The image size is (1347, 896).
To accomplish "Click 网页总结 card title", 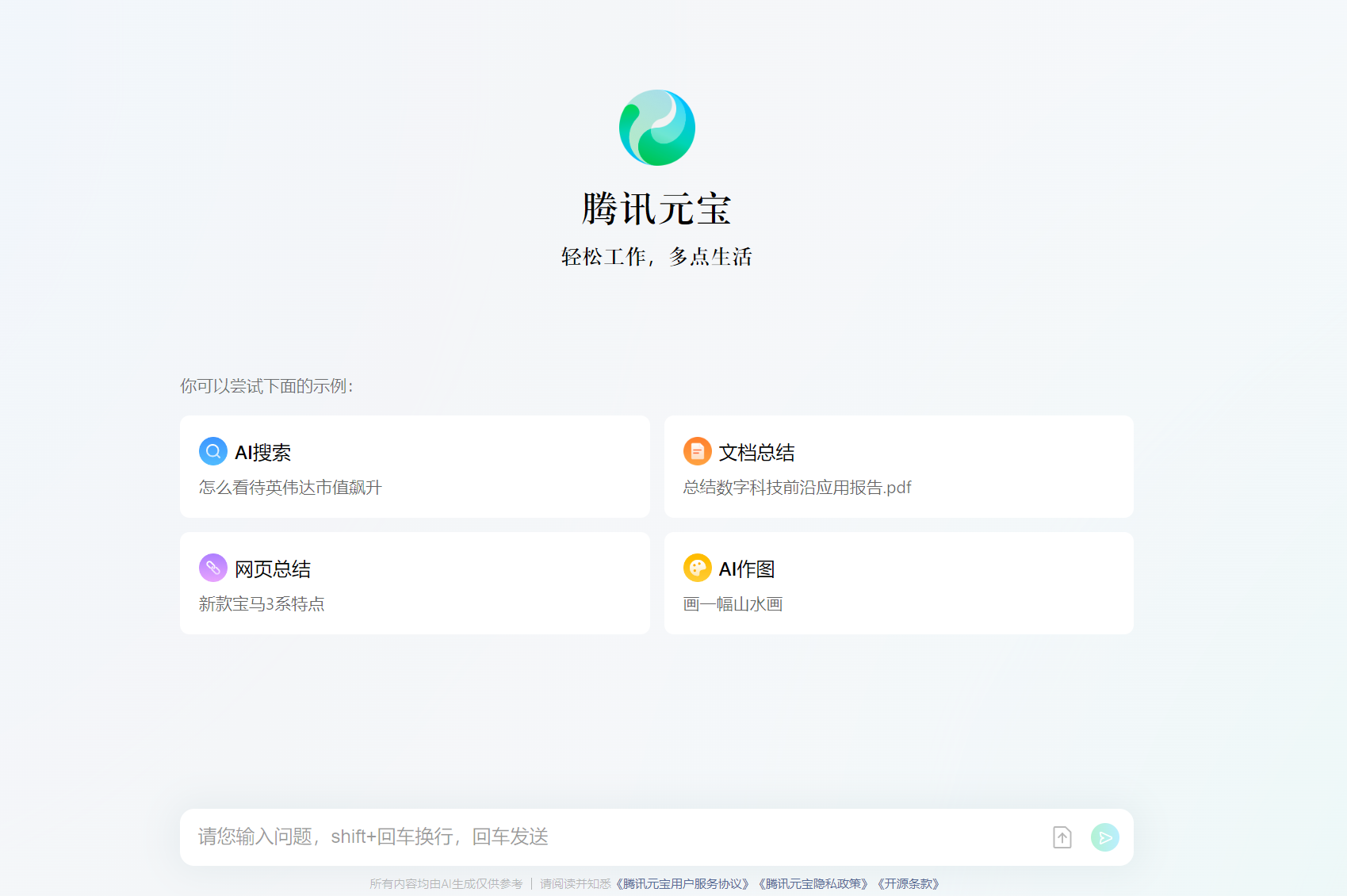I will (x=273, y=569).
